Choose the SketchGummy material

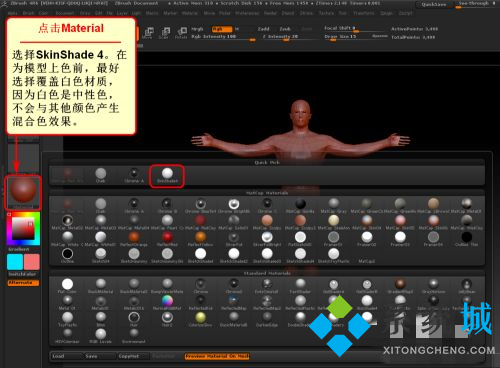pyautogui.click(x=134, y=255)
